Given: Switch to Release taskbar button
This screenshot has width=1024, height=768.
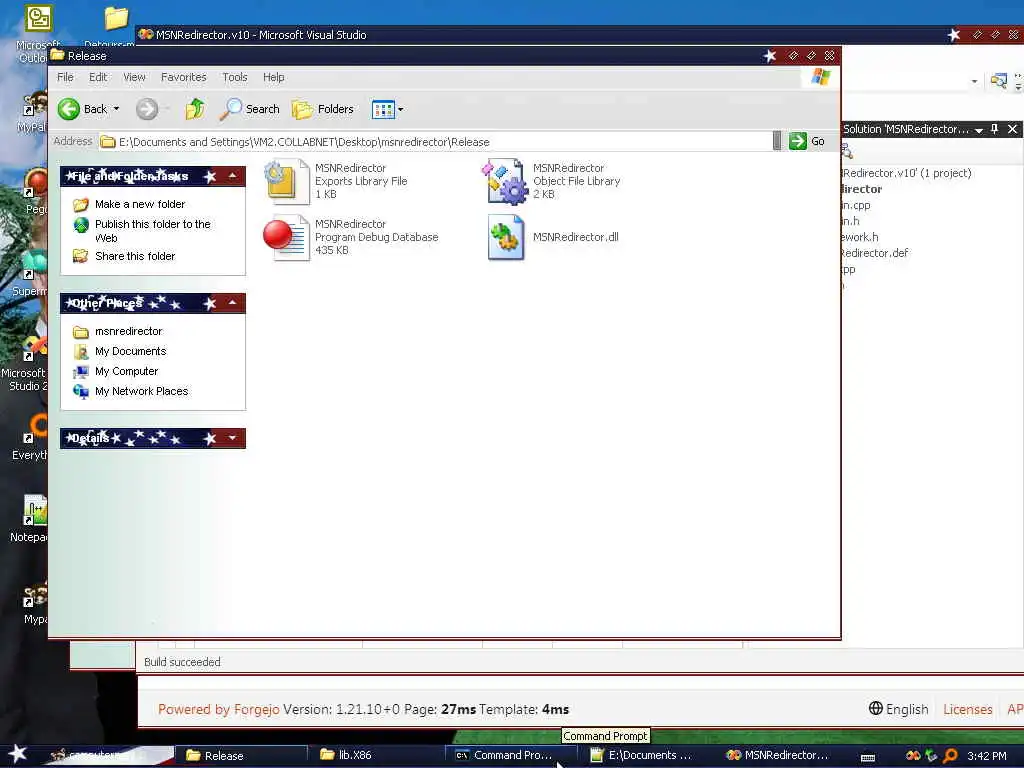Looking at the screenshot, I should (x=242, y=756).
